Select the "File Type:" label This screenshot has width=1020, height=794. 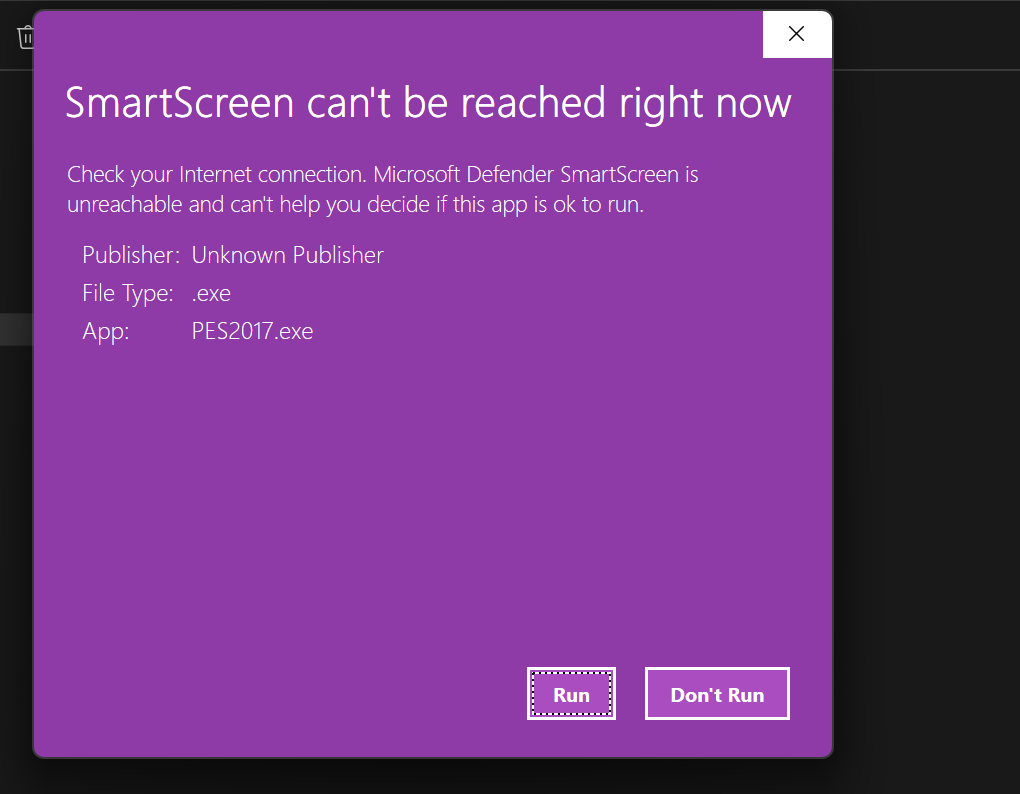[x=128, y=293]
